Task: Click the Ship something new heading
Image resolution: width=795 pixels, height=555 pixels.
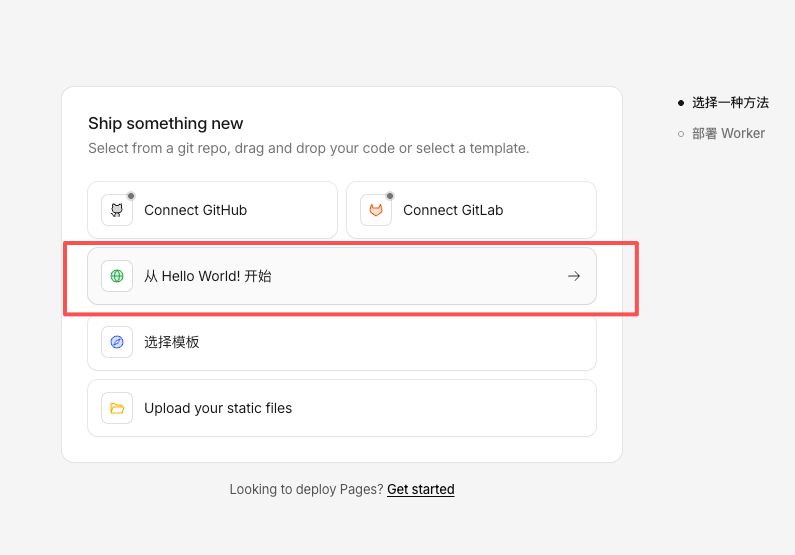Action: (x=166, y=123)
